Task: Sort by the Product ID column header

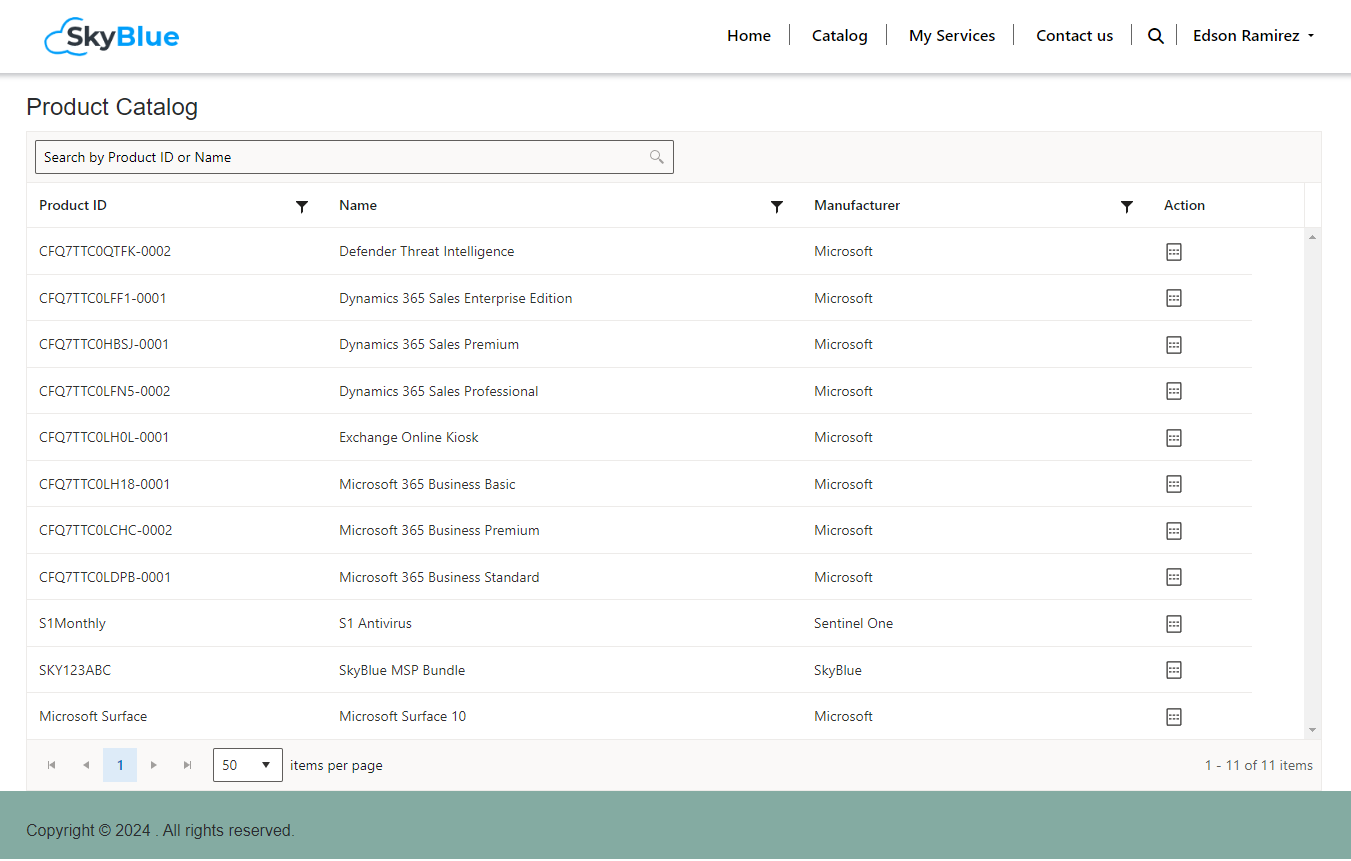Action: [x=73, y=205]
